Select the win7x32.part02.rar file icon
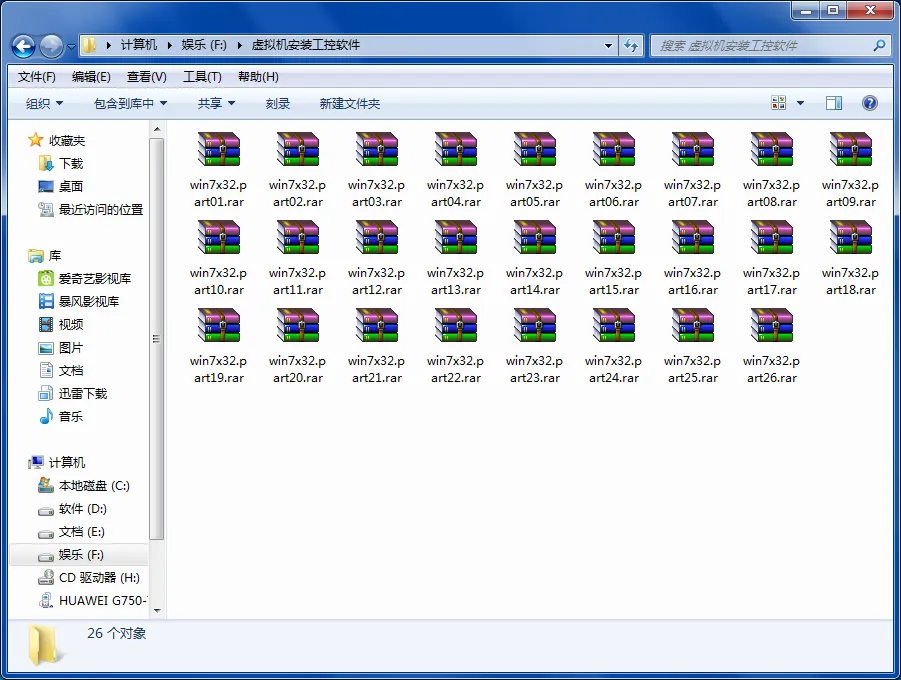This screenshot has height=680, width=901. (298, 149)
